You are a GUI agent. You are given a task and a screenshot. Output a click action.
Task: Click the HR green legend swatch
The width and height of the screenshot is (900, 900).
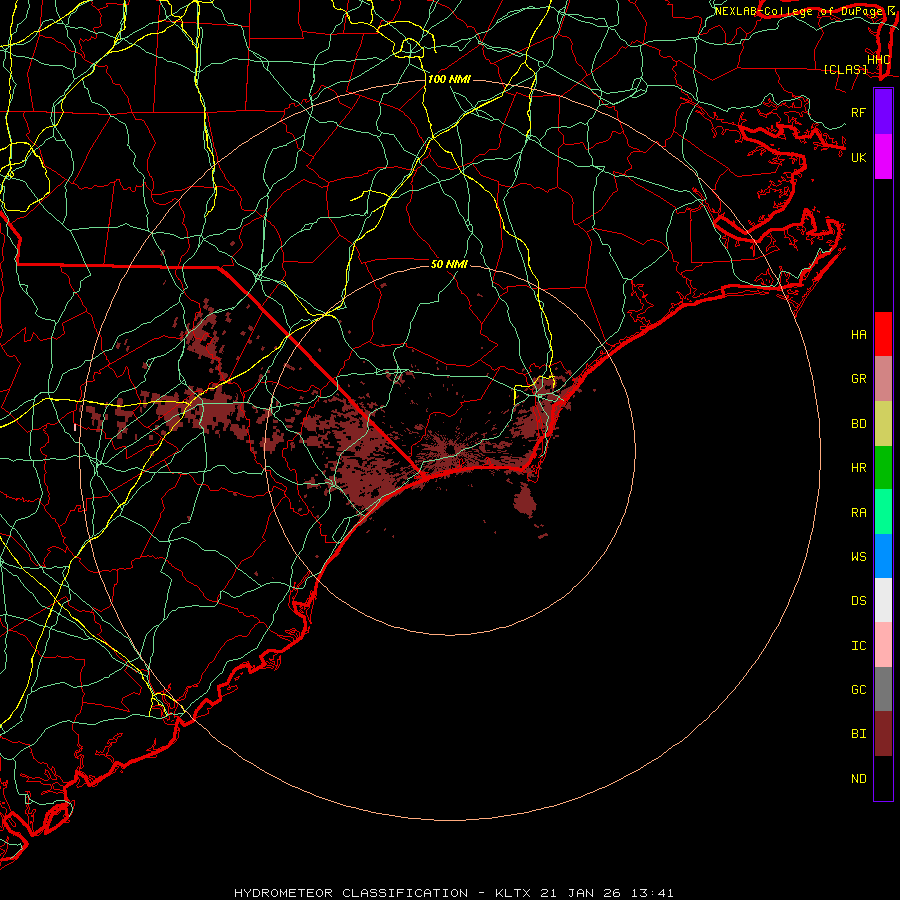(x=883, y=467)
